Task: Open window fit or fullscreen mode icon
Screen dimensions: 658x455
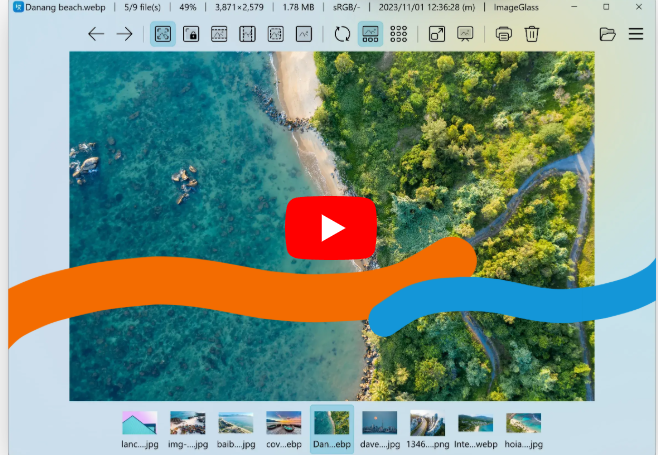Action: tap(437, 34)
